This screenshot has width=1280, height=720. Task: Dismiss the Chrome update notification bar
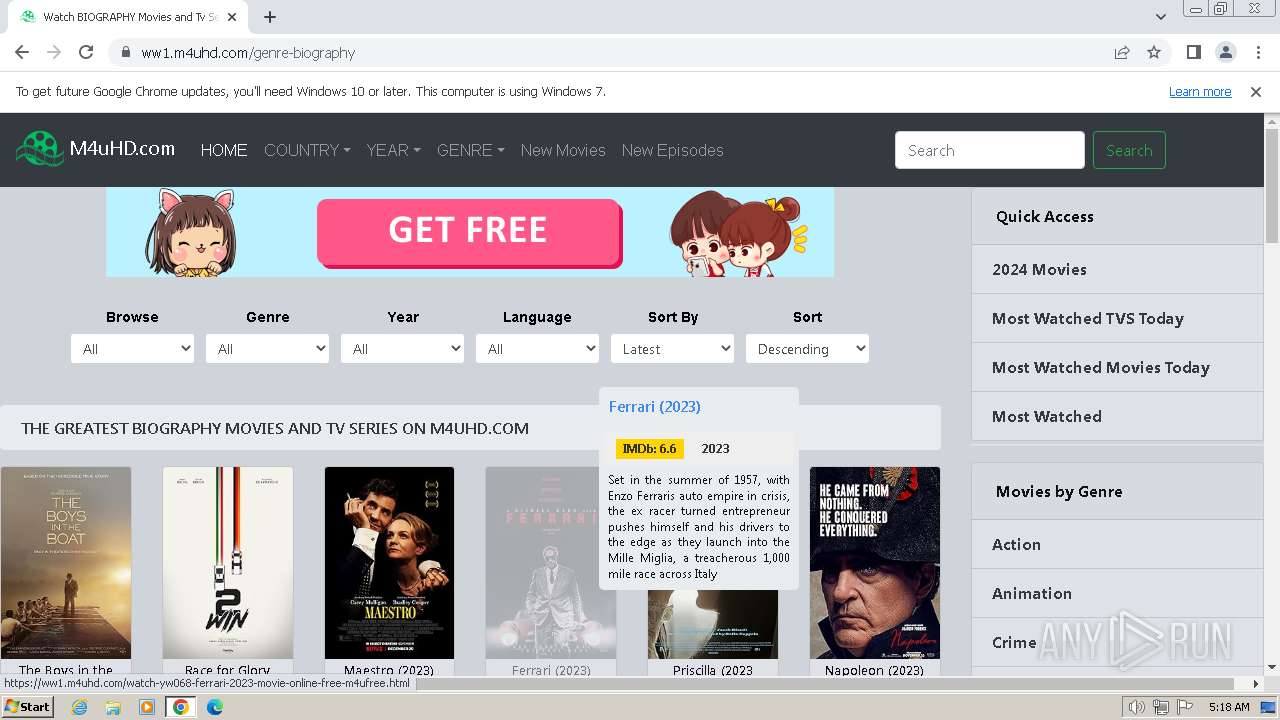pos(1256,91)
